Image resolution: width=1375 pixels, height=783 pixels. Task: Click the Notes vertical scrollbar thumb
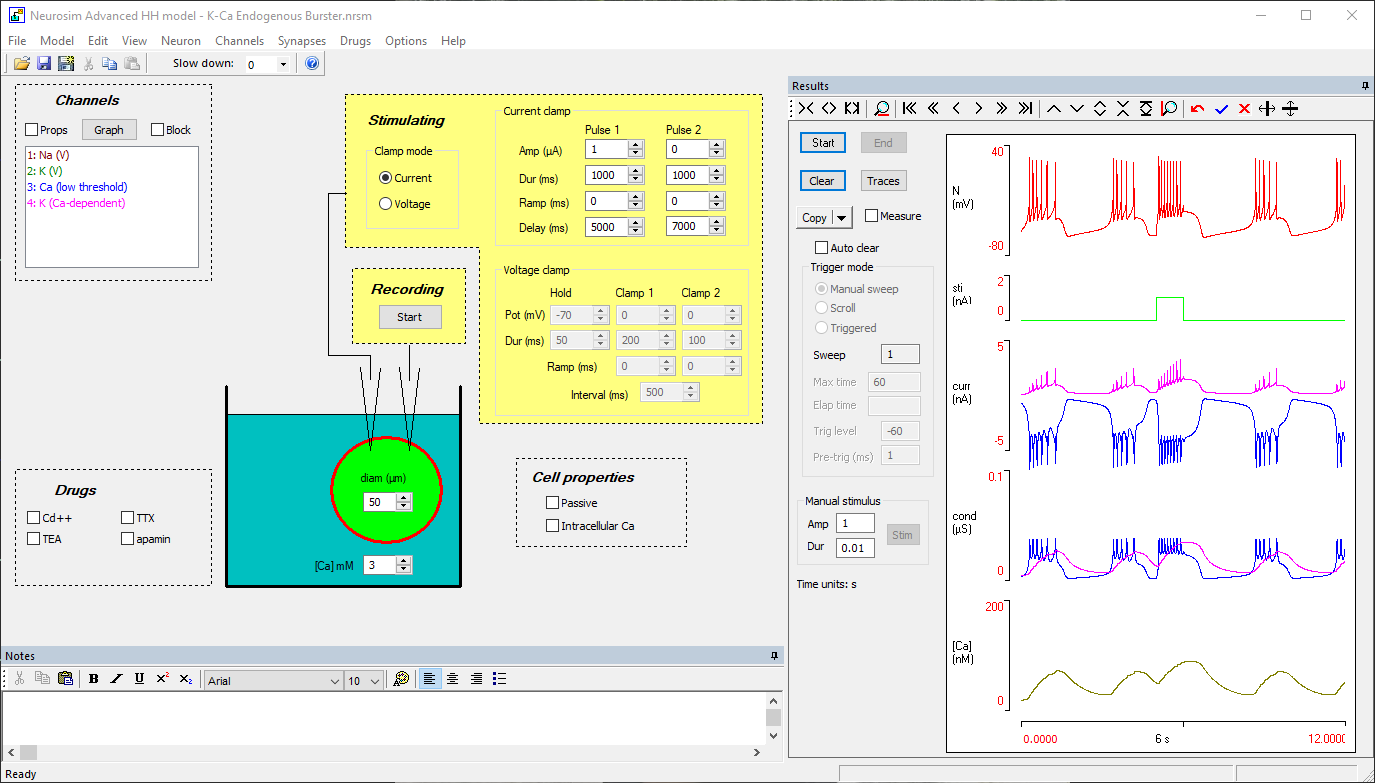pos(773,717)
